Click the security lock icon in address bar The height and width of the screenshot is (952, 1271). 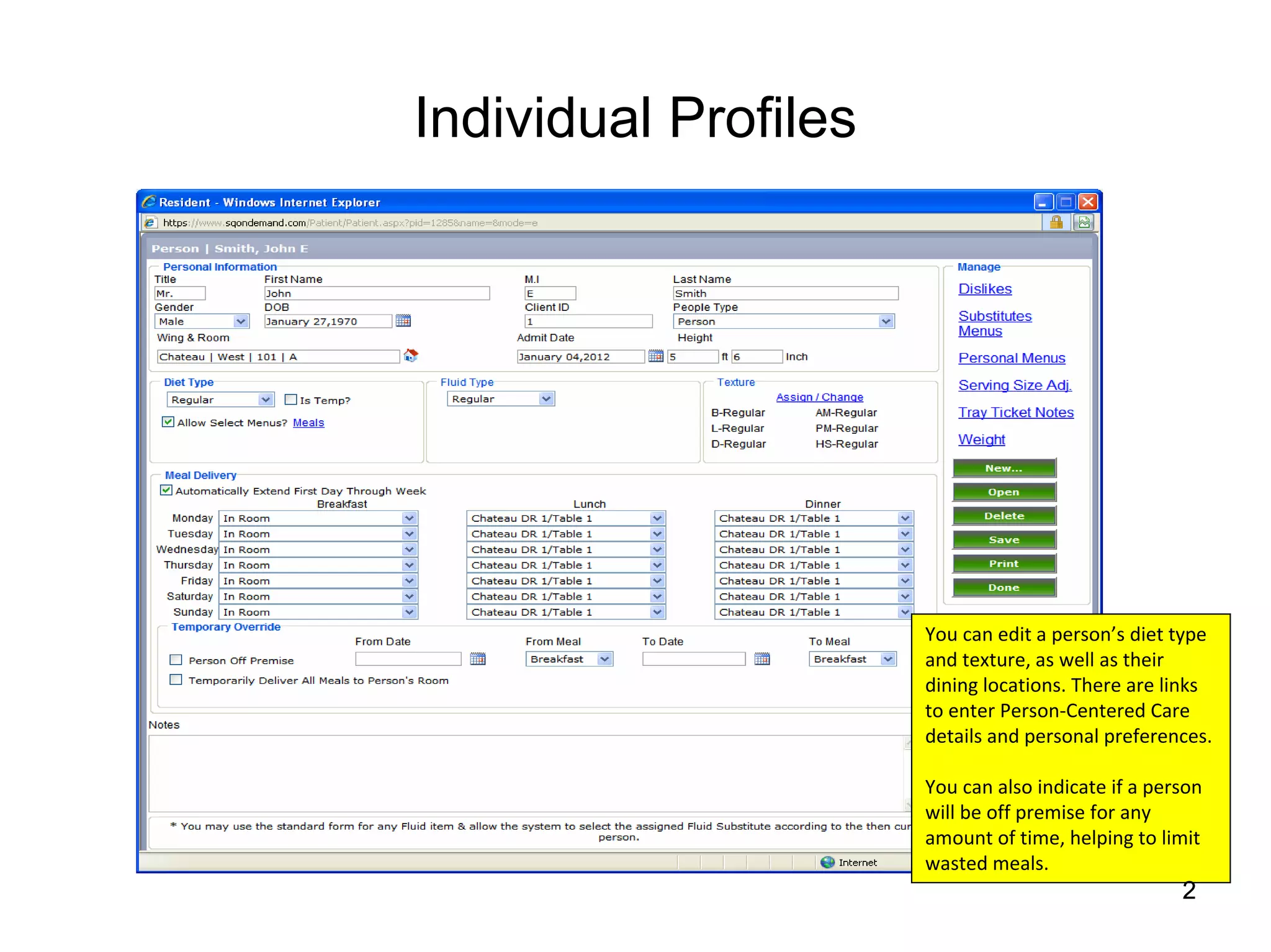[x=1056, y=222]
